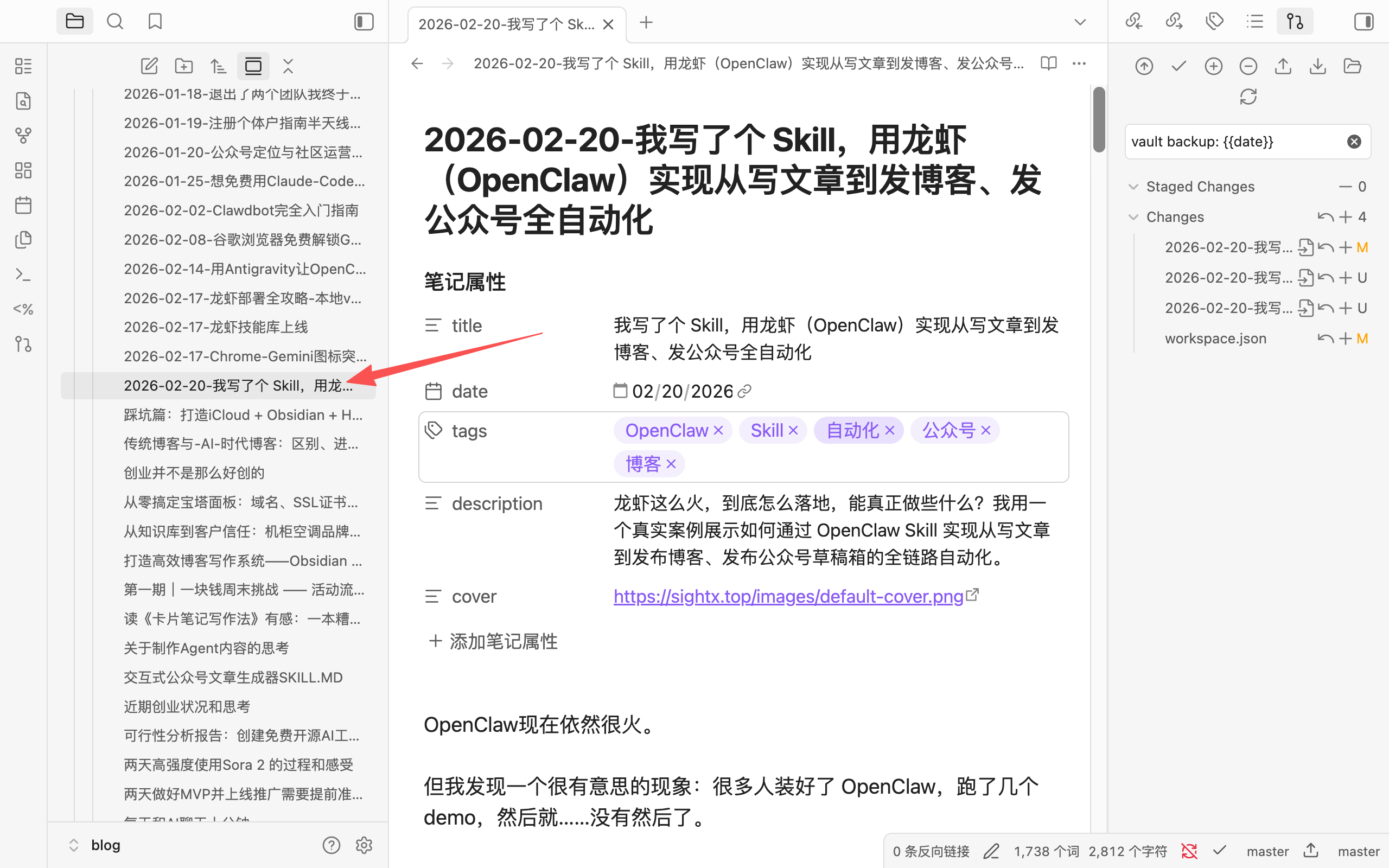1389x868 pixels.
Task: Toggle the left sidebar collapse button
Action: (364, 22)
